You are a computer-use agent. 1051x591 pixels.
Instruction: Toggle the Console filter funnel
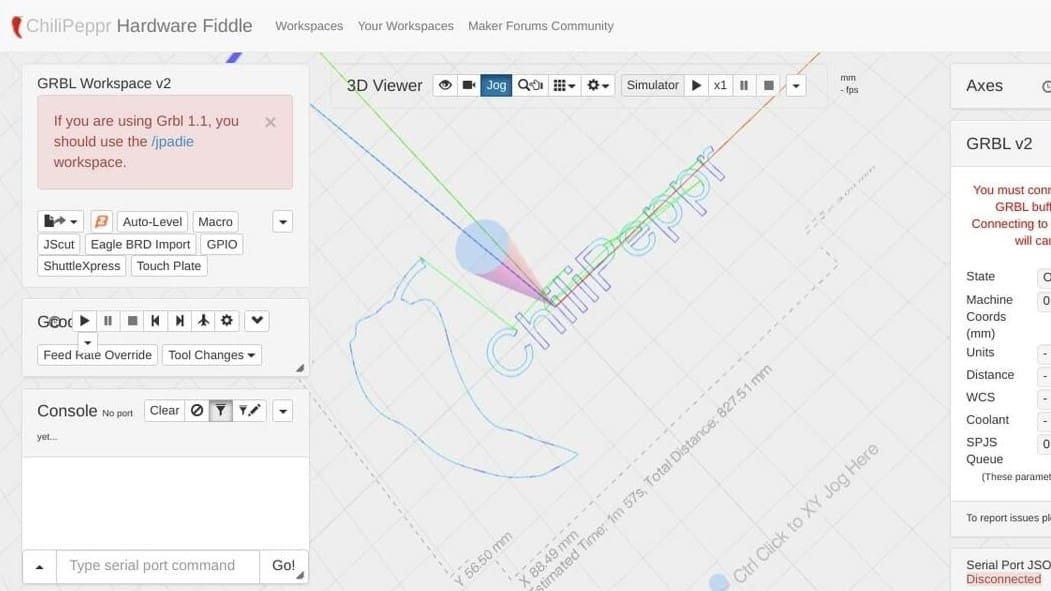221,411
